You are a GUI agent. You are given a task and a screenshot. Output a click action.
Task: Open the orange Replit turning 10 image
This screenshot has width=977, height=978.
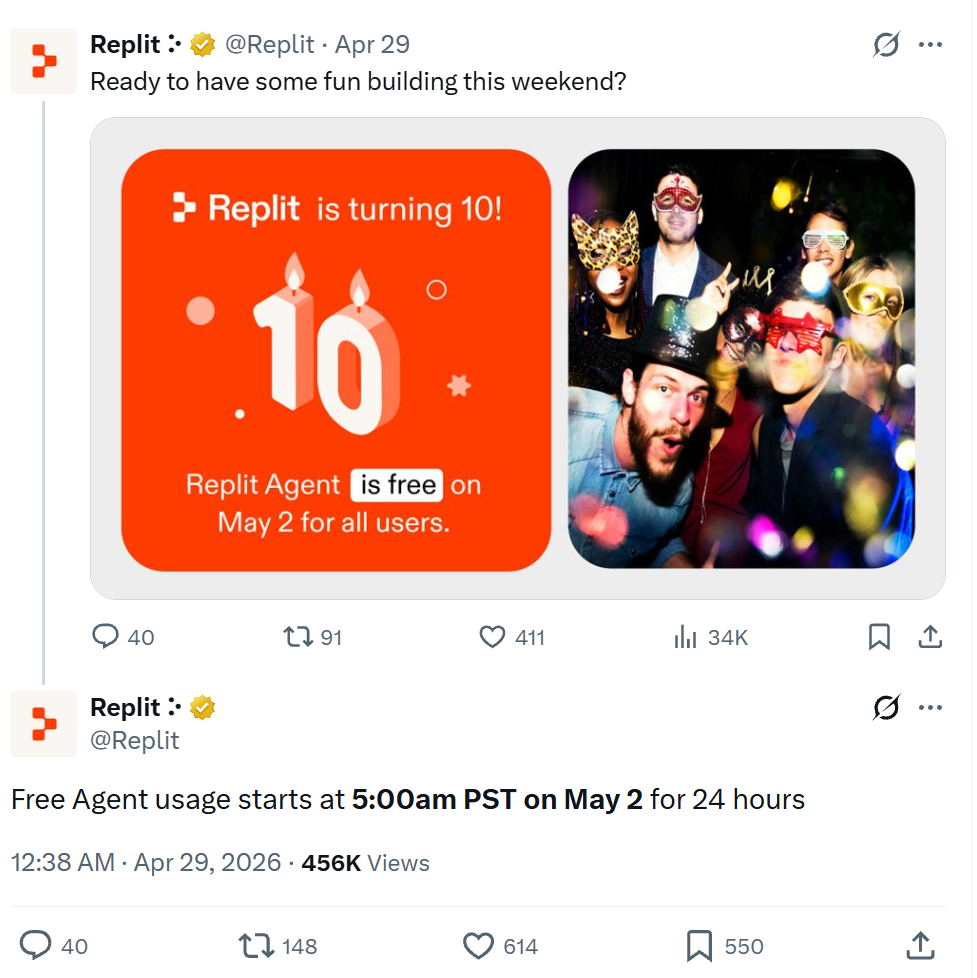pos(336,360)
